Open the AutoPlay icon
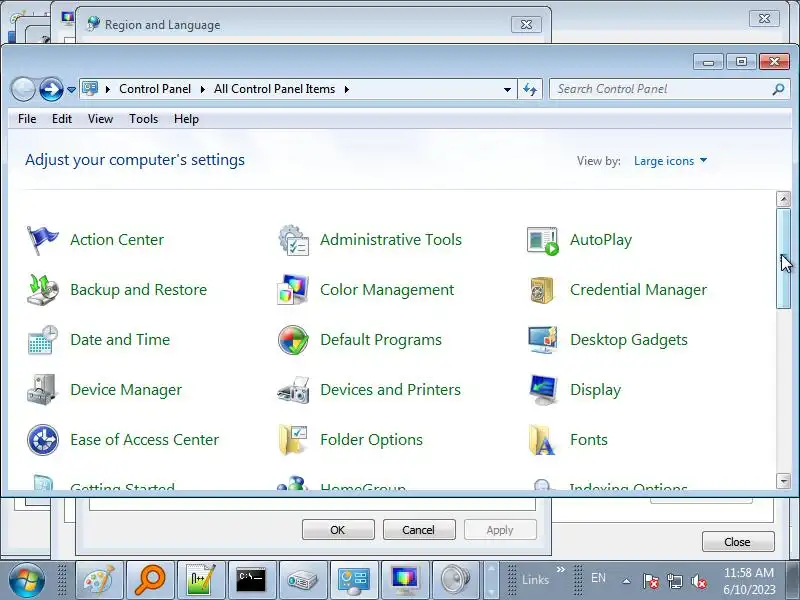The image size is (800, 600). 542,240
